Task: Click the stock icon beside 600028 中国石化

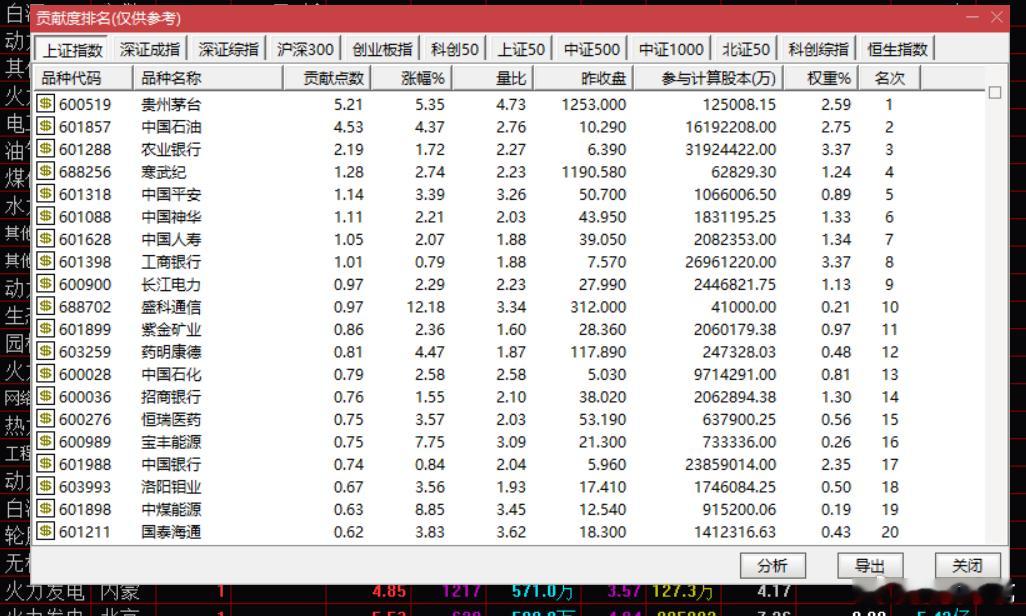Action: (45, 373)
